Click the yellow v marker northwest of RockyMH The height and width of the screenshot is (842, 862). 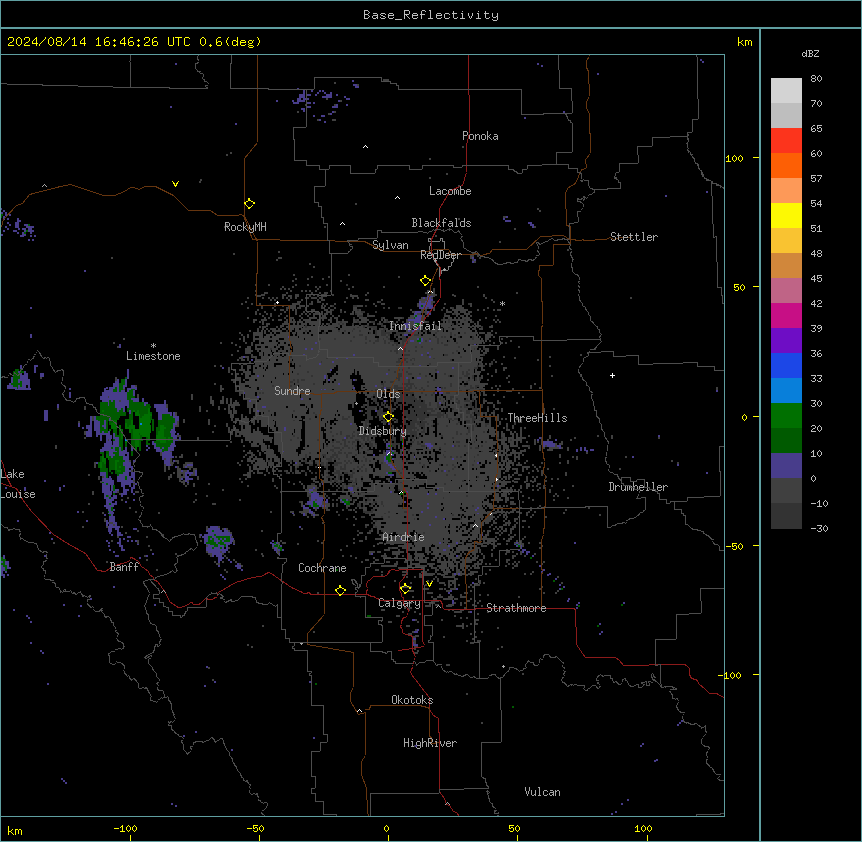click(175, 184)
